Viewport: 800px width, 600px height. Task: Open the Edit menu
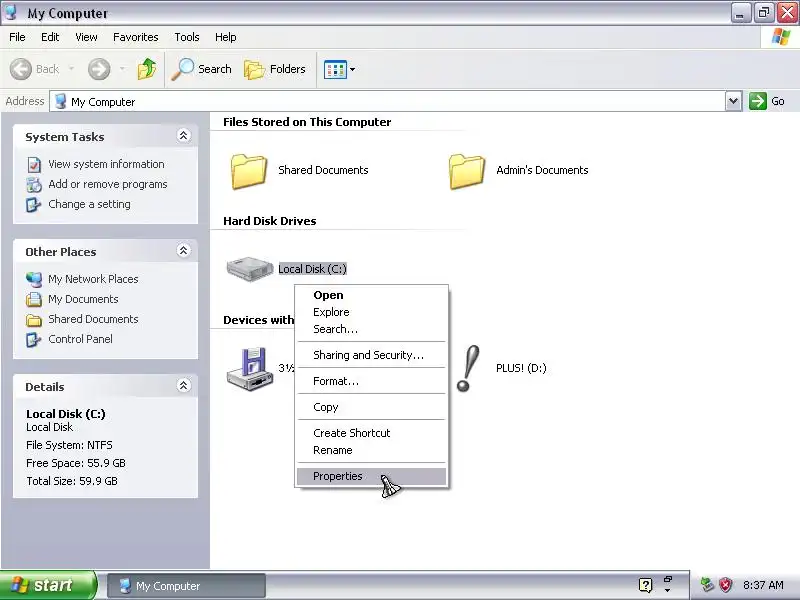(50, 37)
